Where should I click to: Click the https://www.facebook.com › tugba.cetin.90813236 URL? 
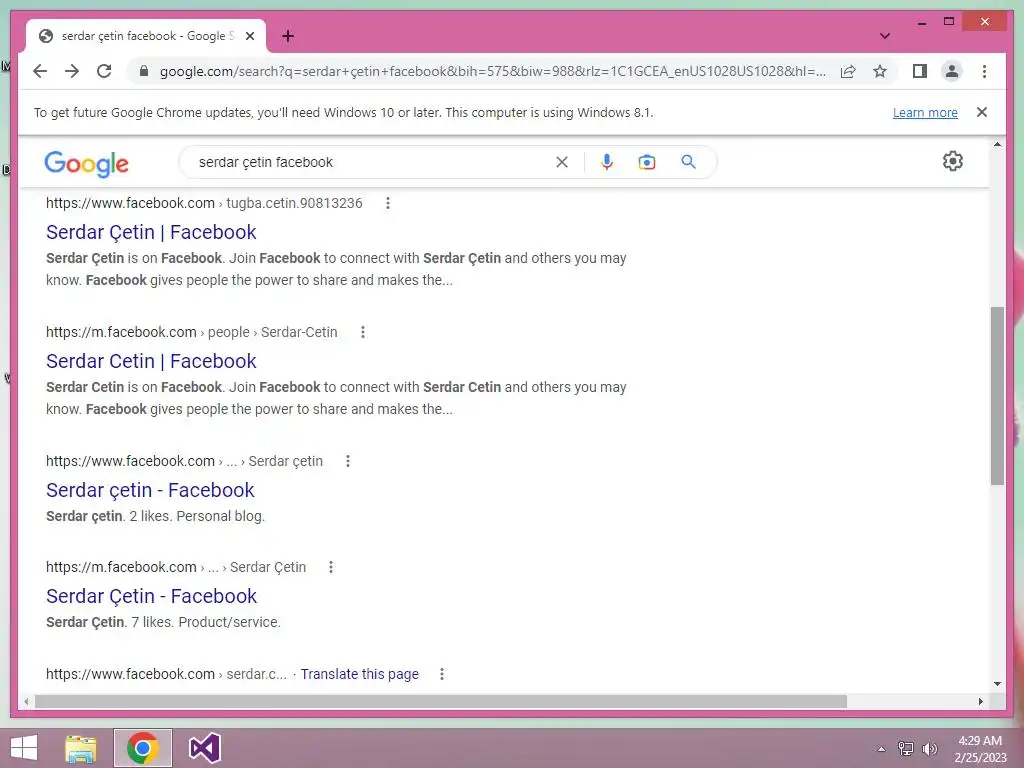[x=204, y=203]
